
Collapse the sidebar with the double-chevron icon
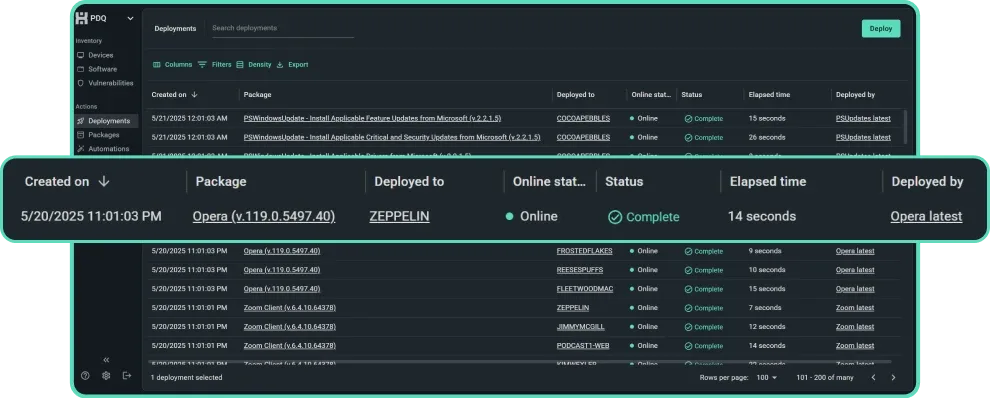tap(106, 359)
